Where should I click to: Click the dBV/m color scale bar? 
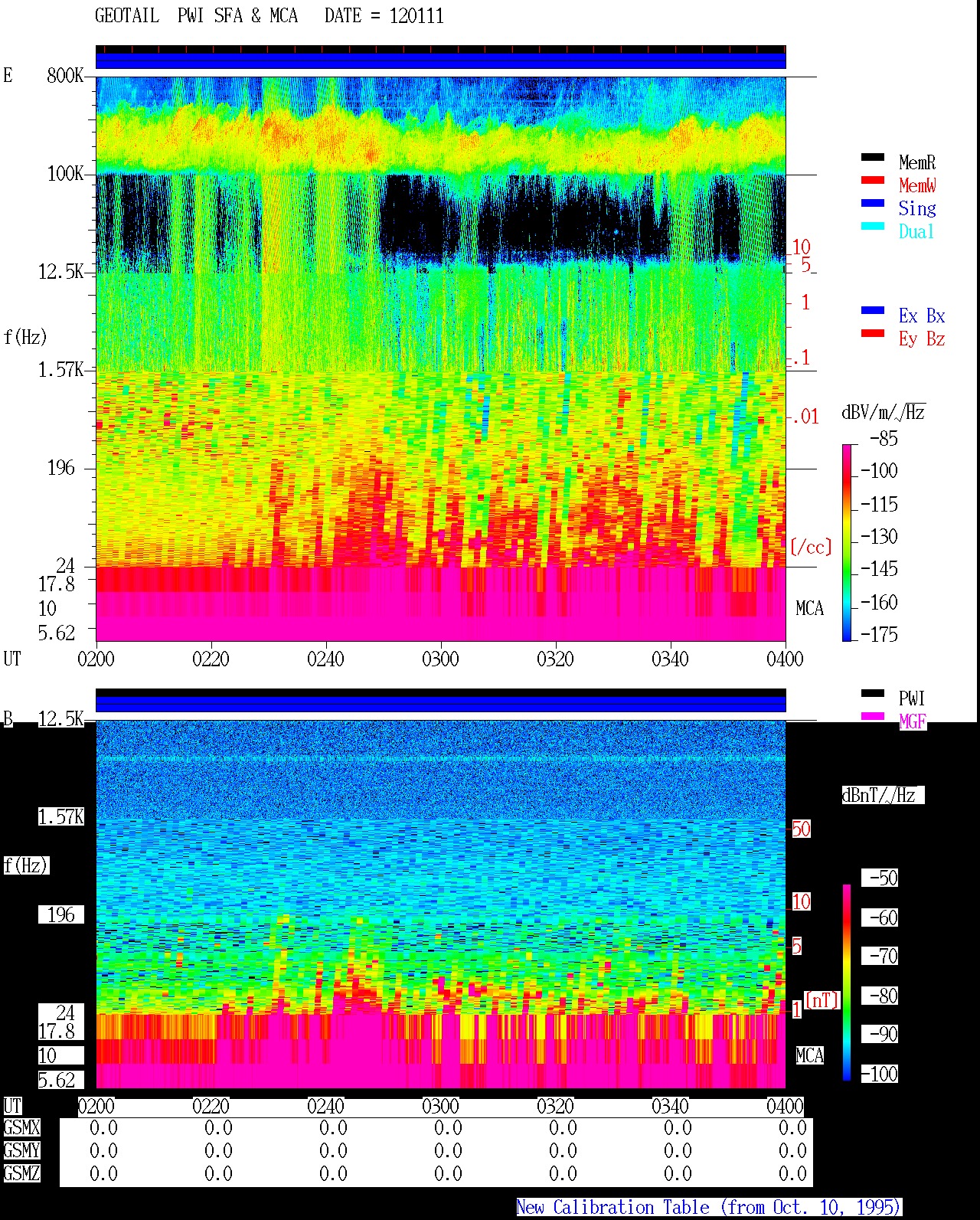pyautogui.click(x=847, y=542)
